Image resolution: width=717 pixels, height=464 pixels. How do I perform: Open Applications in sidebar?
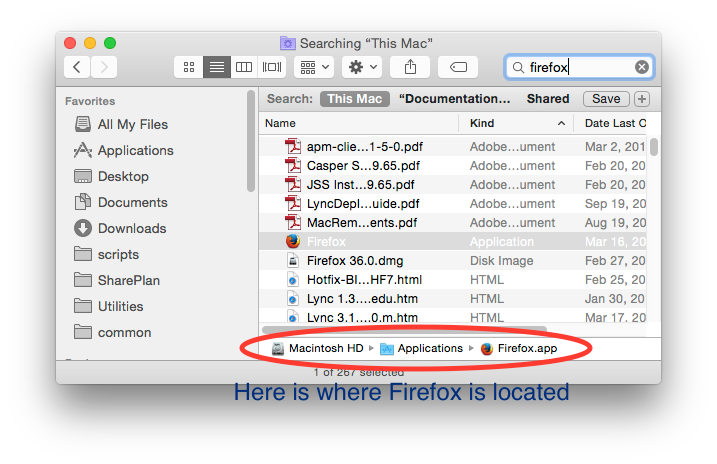click(123, 150)
